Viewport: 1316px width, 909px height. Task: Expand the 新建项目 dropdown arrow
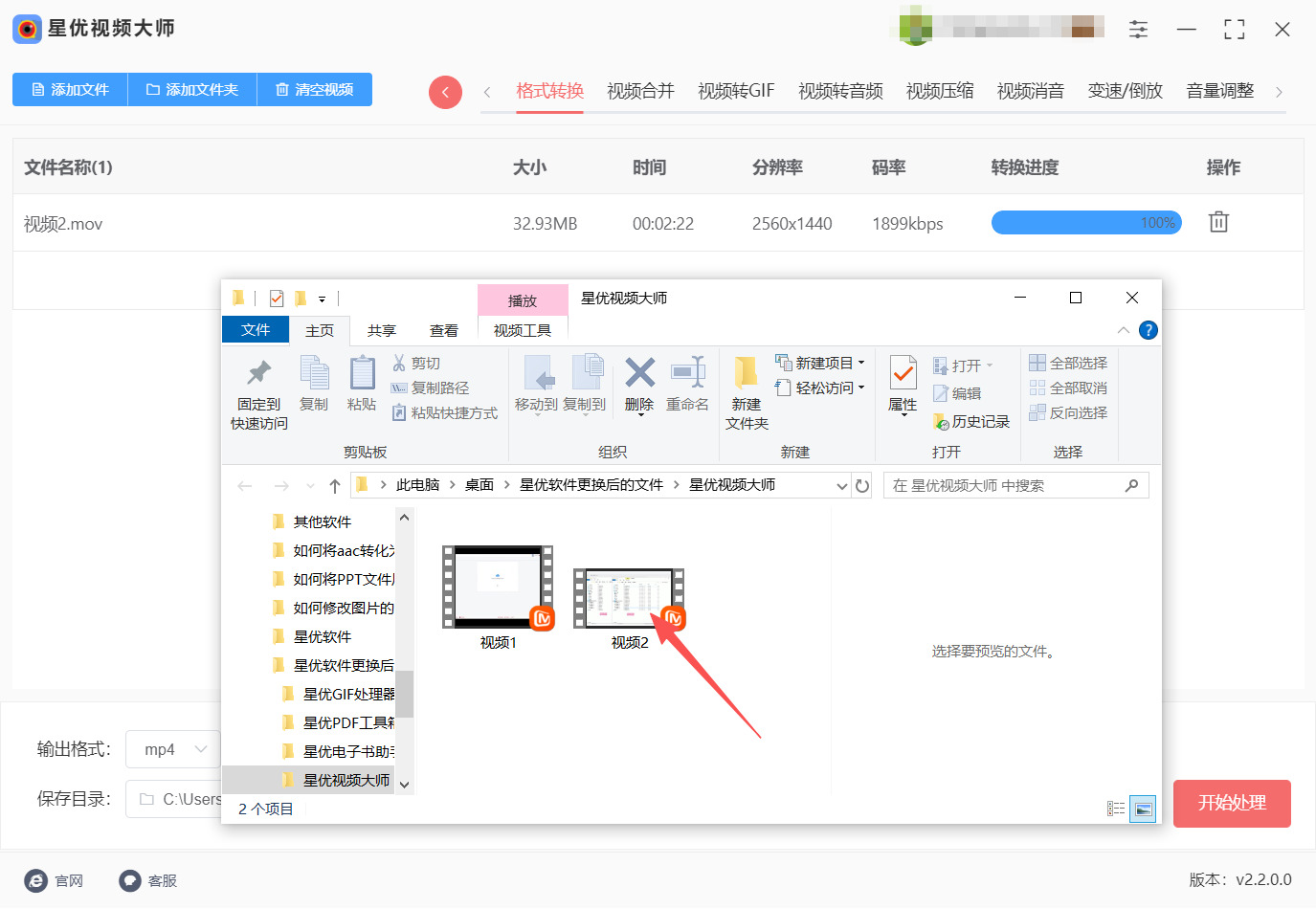coord(861,363)
